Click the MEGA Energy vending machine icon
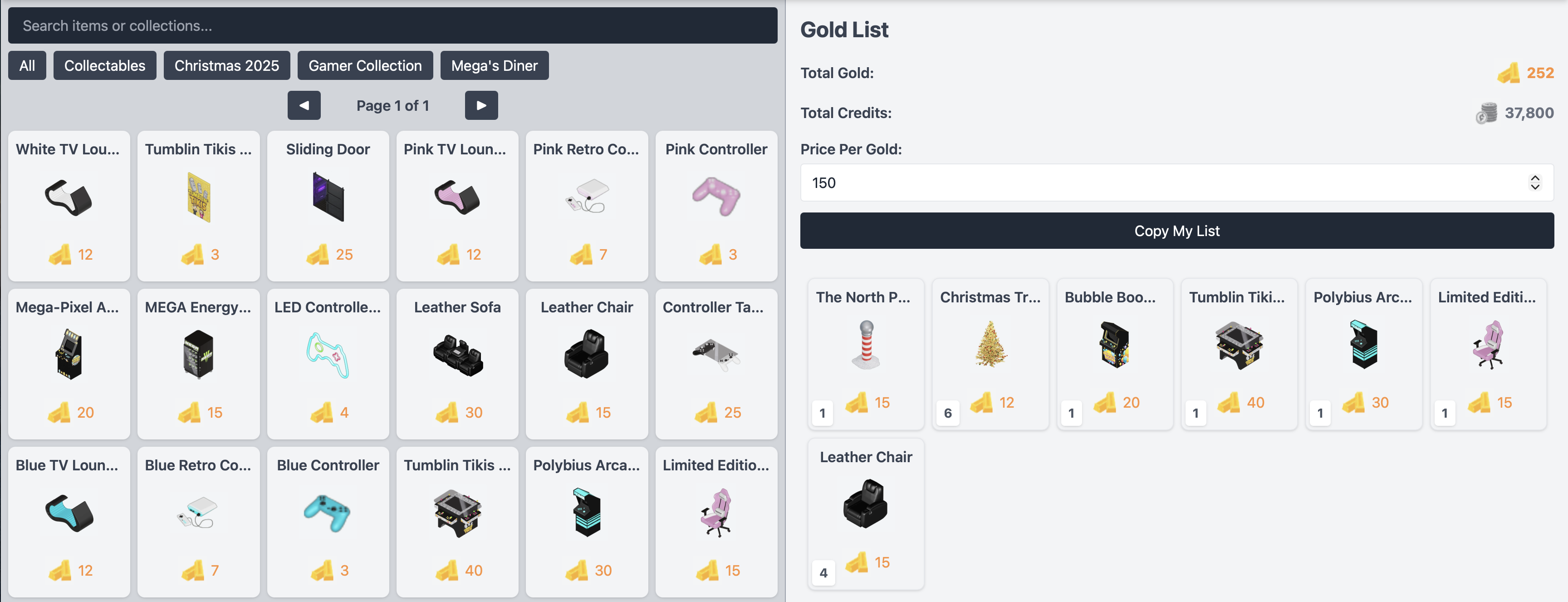1568x602 pixels. [198, 355]
